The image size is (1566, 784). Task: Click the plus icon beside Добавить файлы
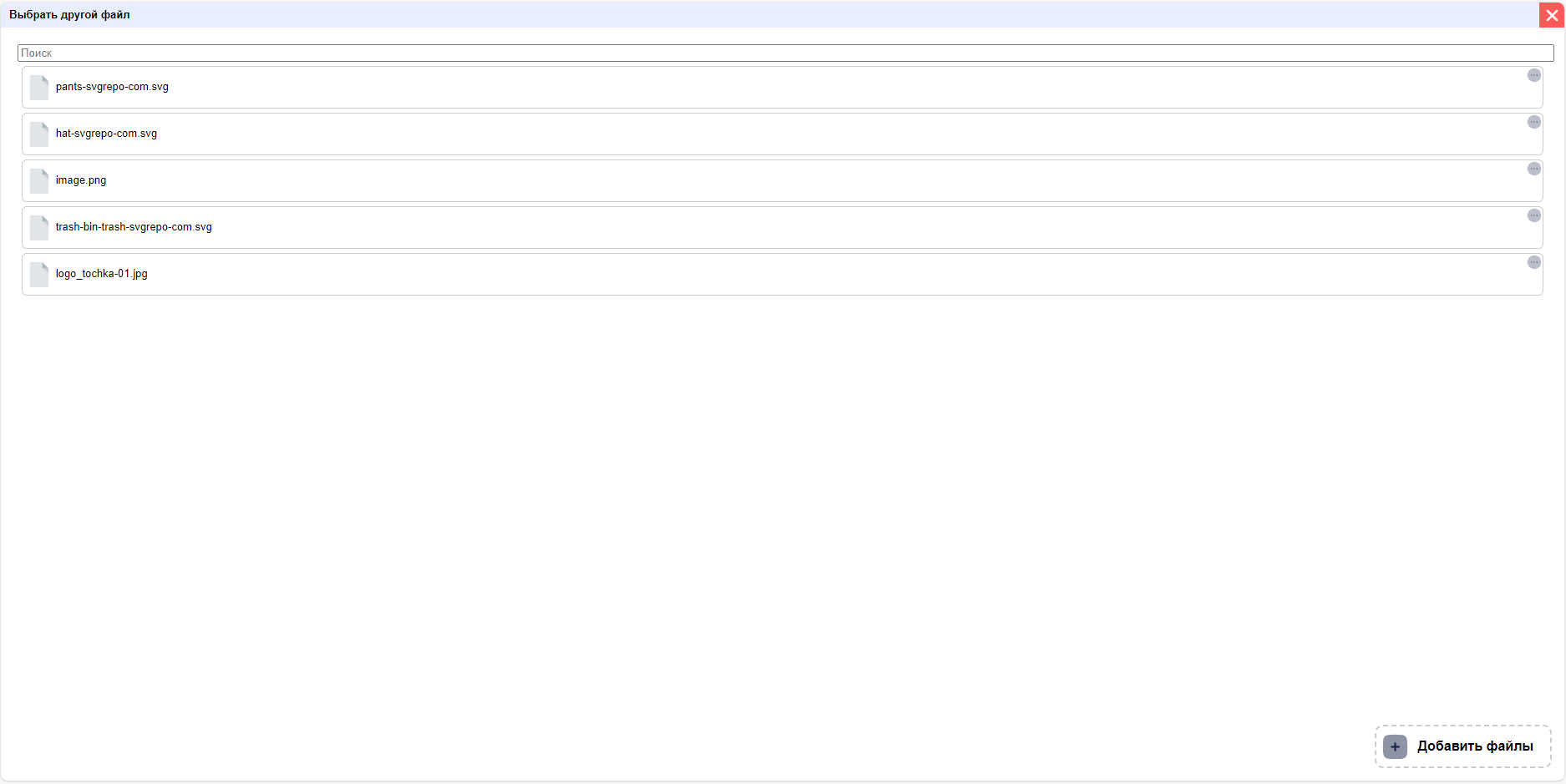[1395, 746]
